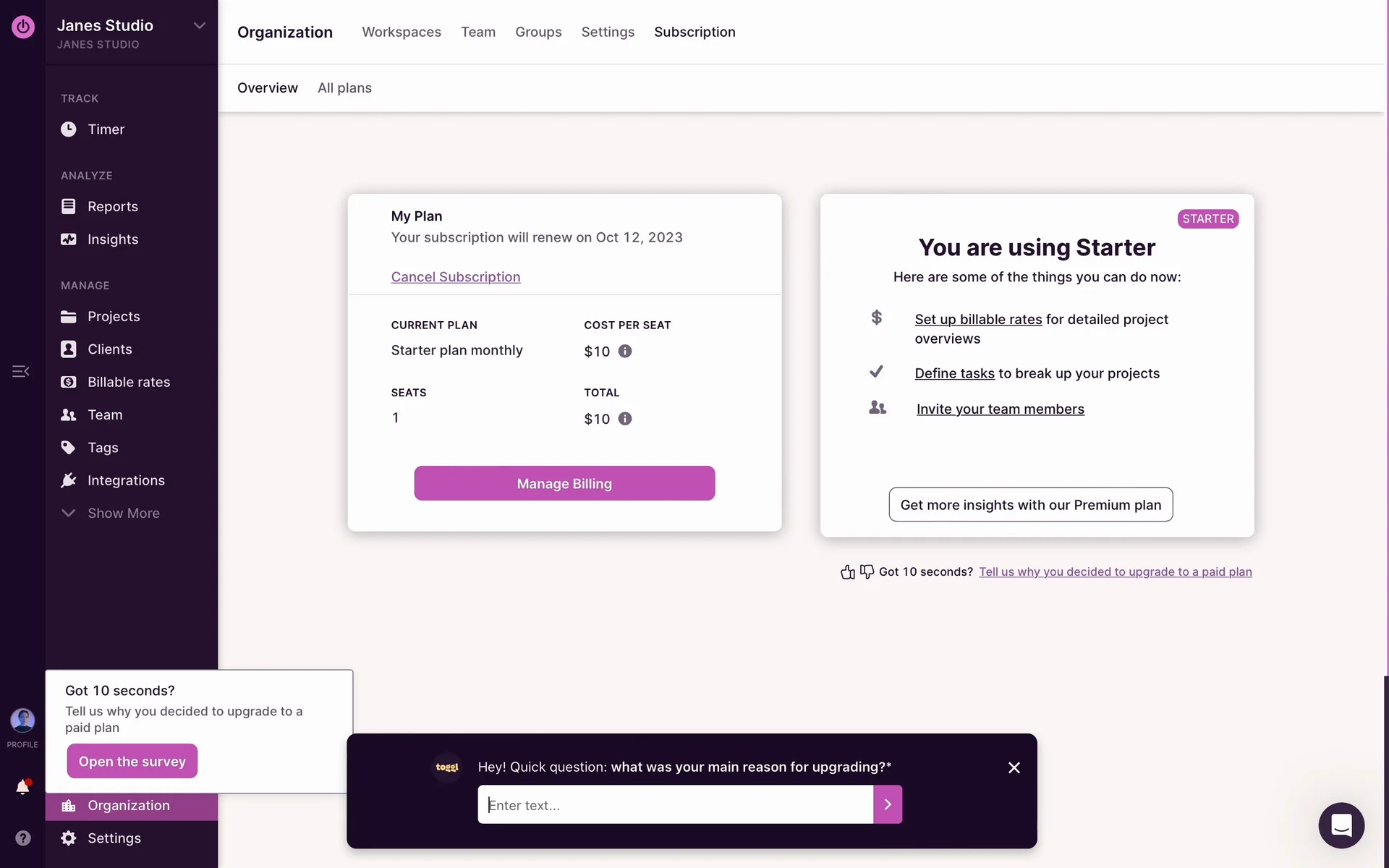Click the Cancel Subscription link
The width and height of the screenshot is (1389, 868).
click(456, 277)
